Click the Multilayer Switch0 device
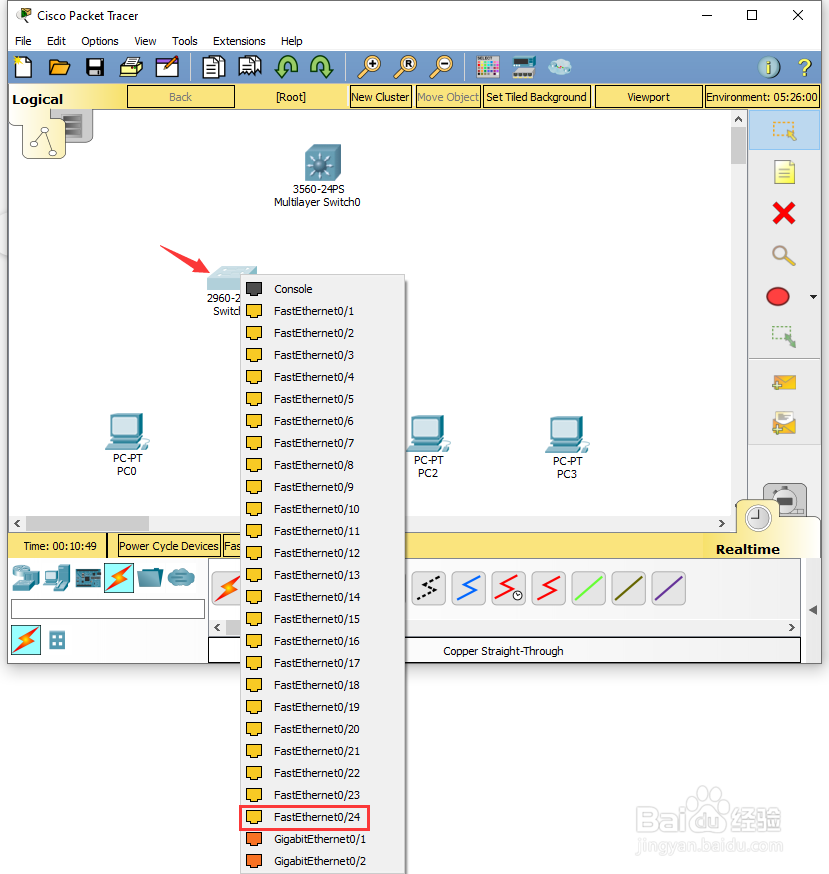The width and height of the screenshot is (829, 874). point(322,162)
